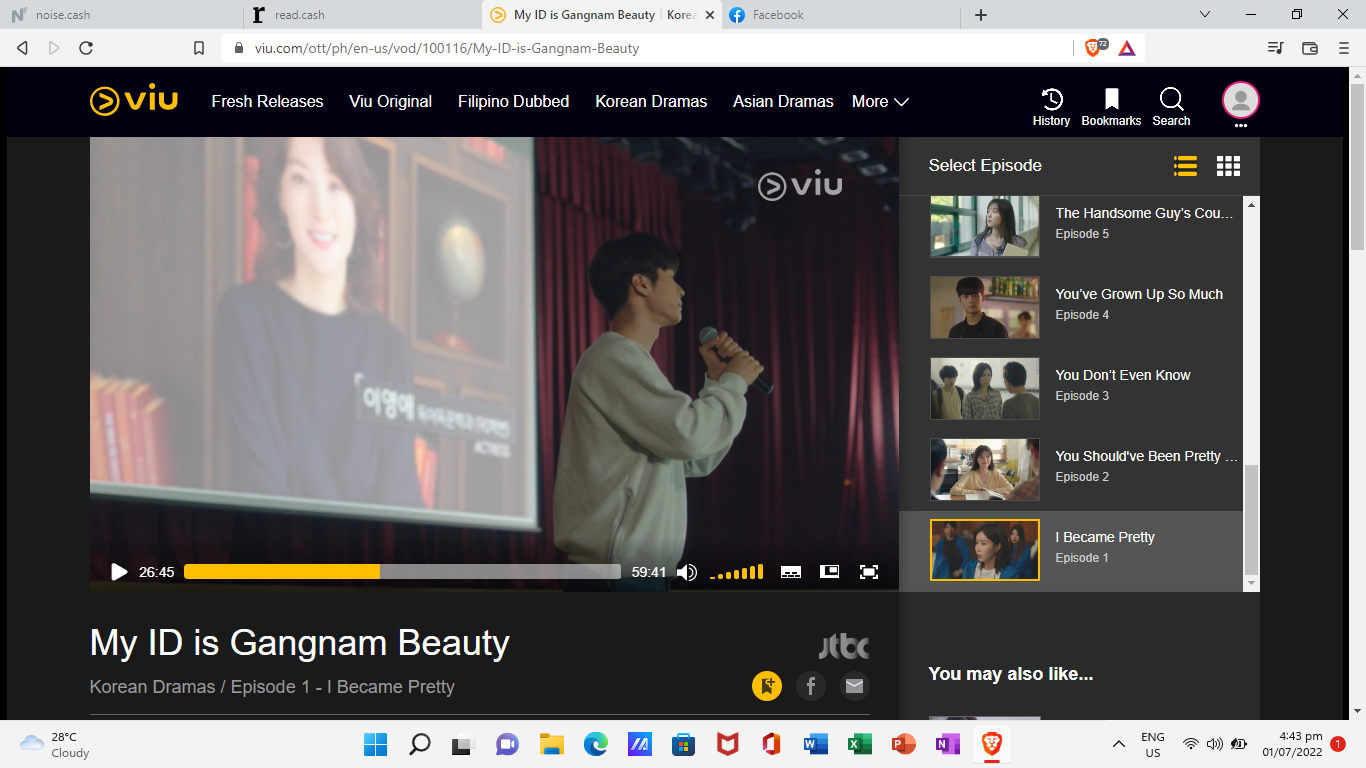Viewport: 1366px width, 768px height.
Task: Click the episode list scroll-up arrow
Action: click(1251, 204)
